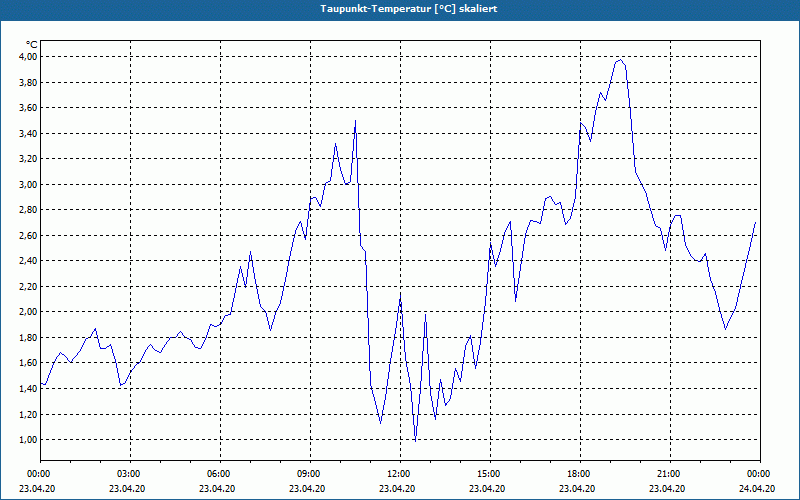Click the 4,00 y-axis value

coord(28,57)
